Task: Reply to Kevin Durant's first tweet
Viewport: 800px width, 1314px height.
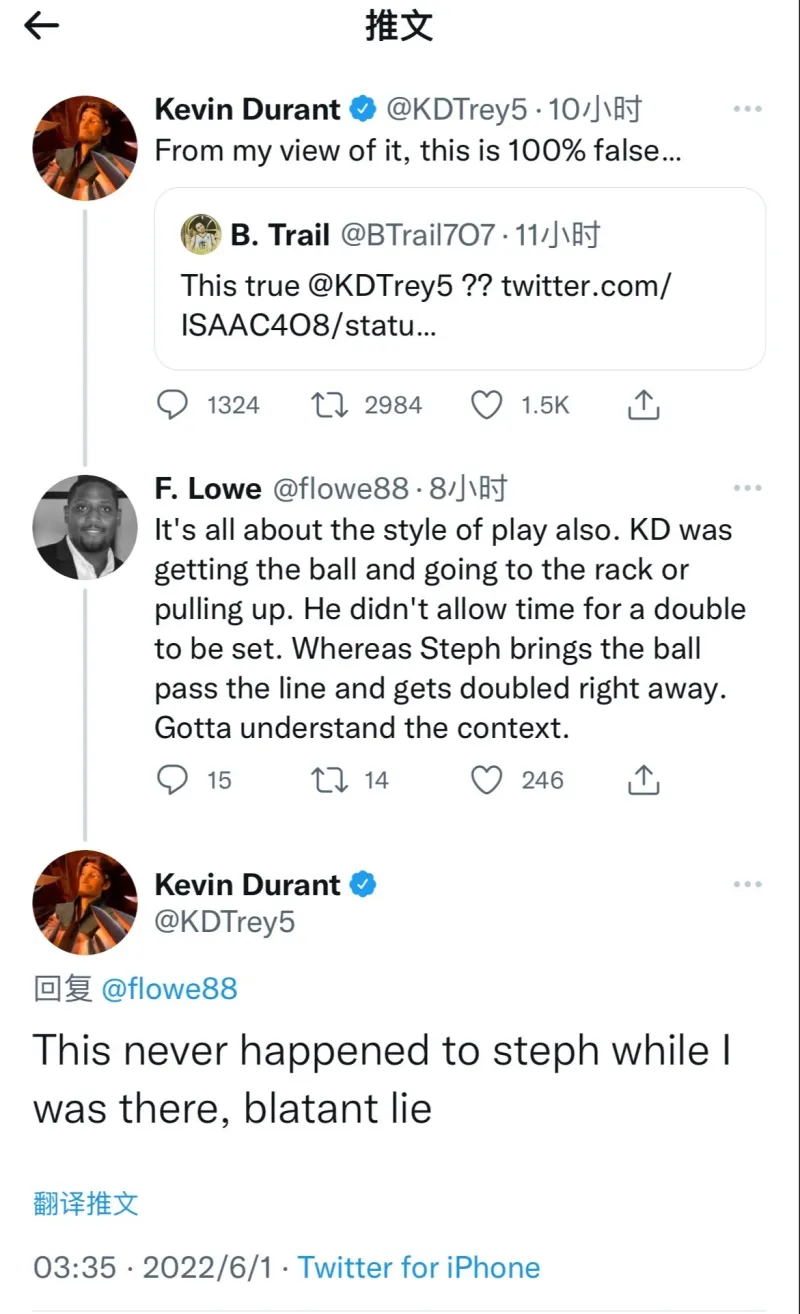Action: 174,405
